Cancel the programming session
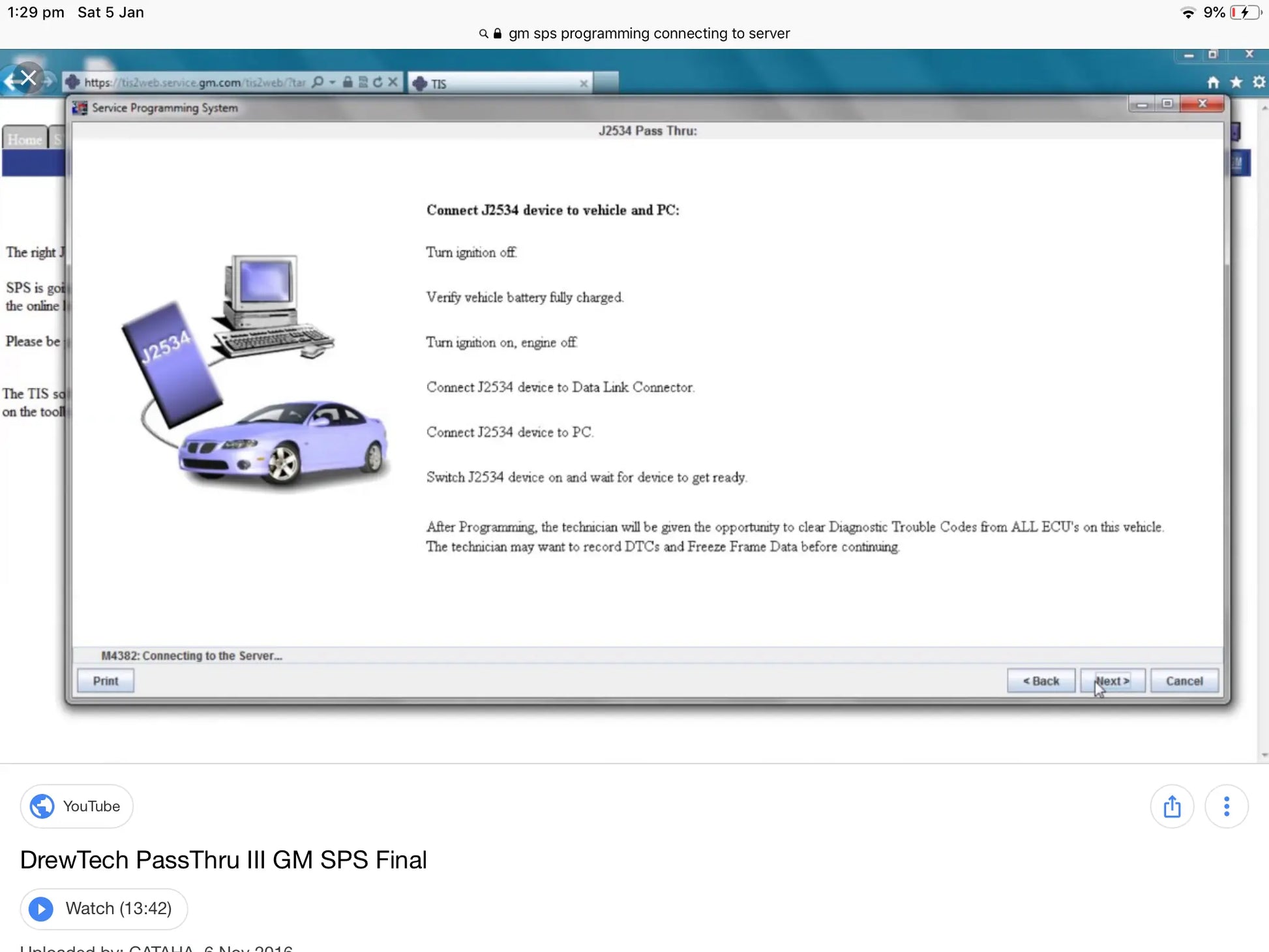Image resolution: width=1269 pixels, height=952 pixels. [1184, 681]
